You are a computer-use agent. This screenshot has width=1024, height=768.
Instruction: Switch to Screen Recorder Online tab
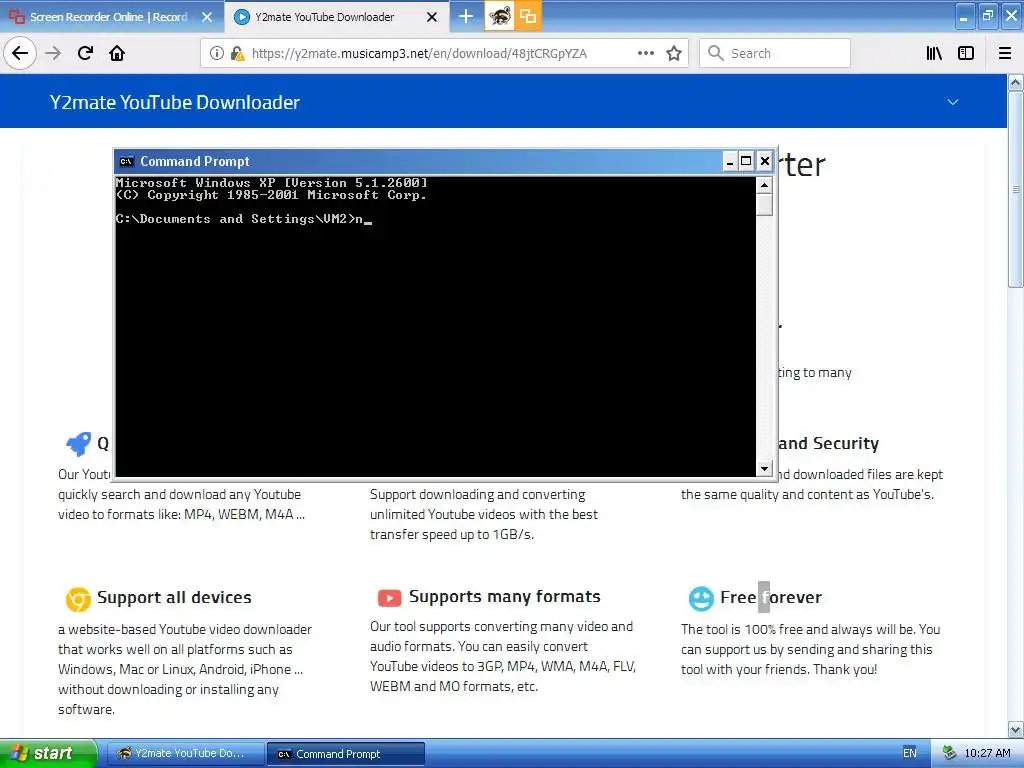coord(108,17)
